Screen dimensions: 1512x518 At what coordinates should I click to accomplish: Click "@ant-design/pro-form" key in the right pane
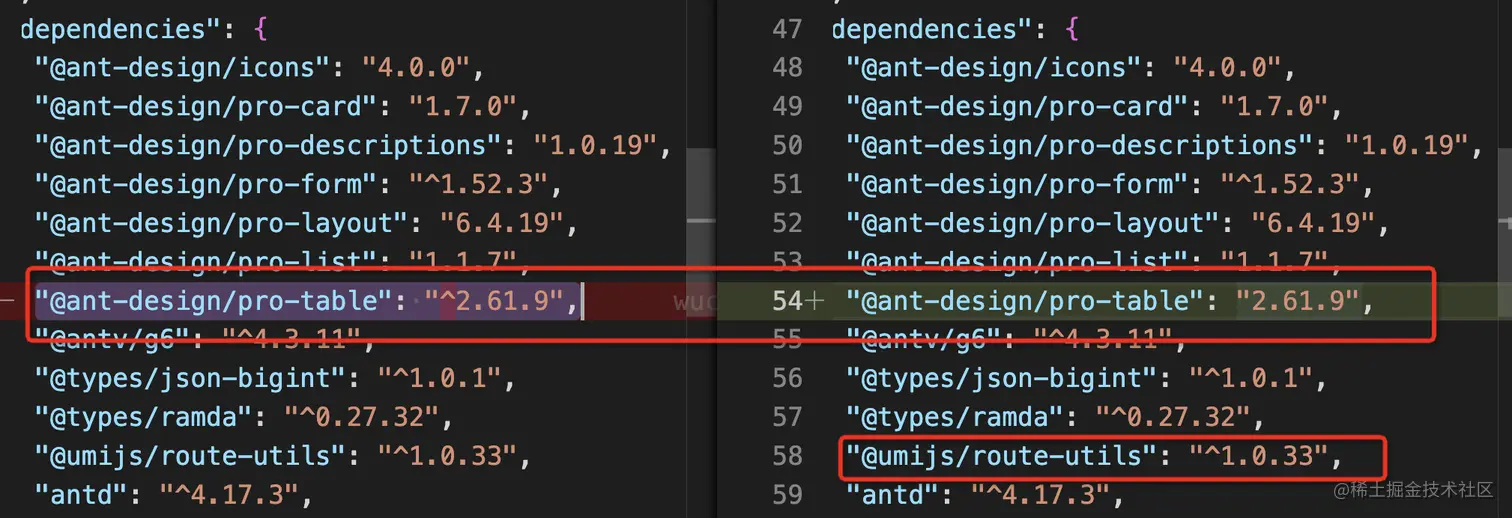point(1018,184)
